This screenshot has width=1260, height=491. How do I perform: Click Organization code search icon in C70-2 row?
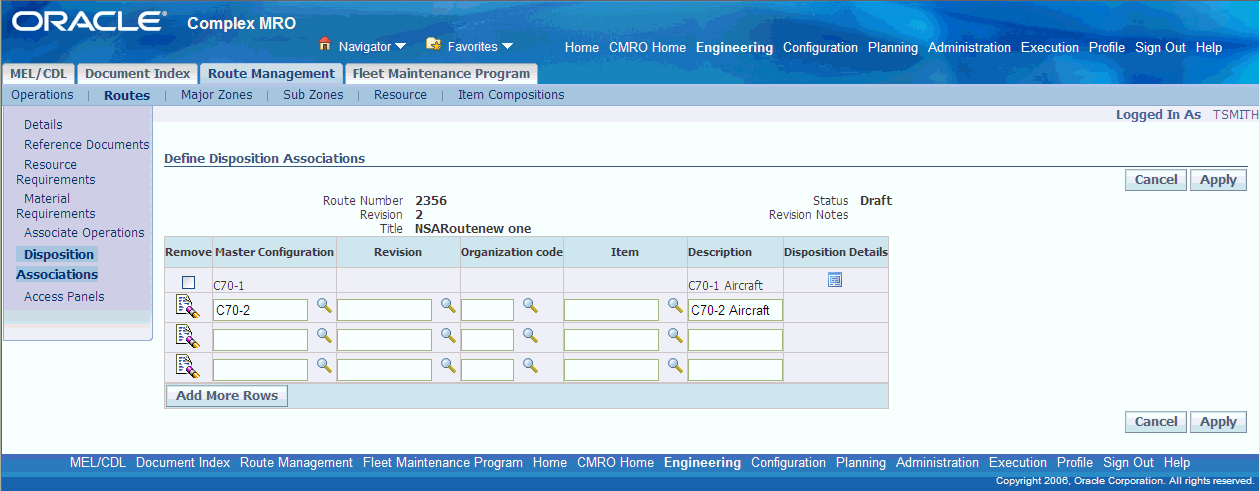pyautogui.click(x=530, y=305)
